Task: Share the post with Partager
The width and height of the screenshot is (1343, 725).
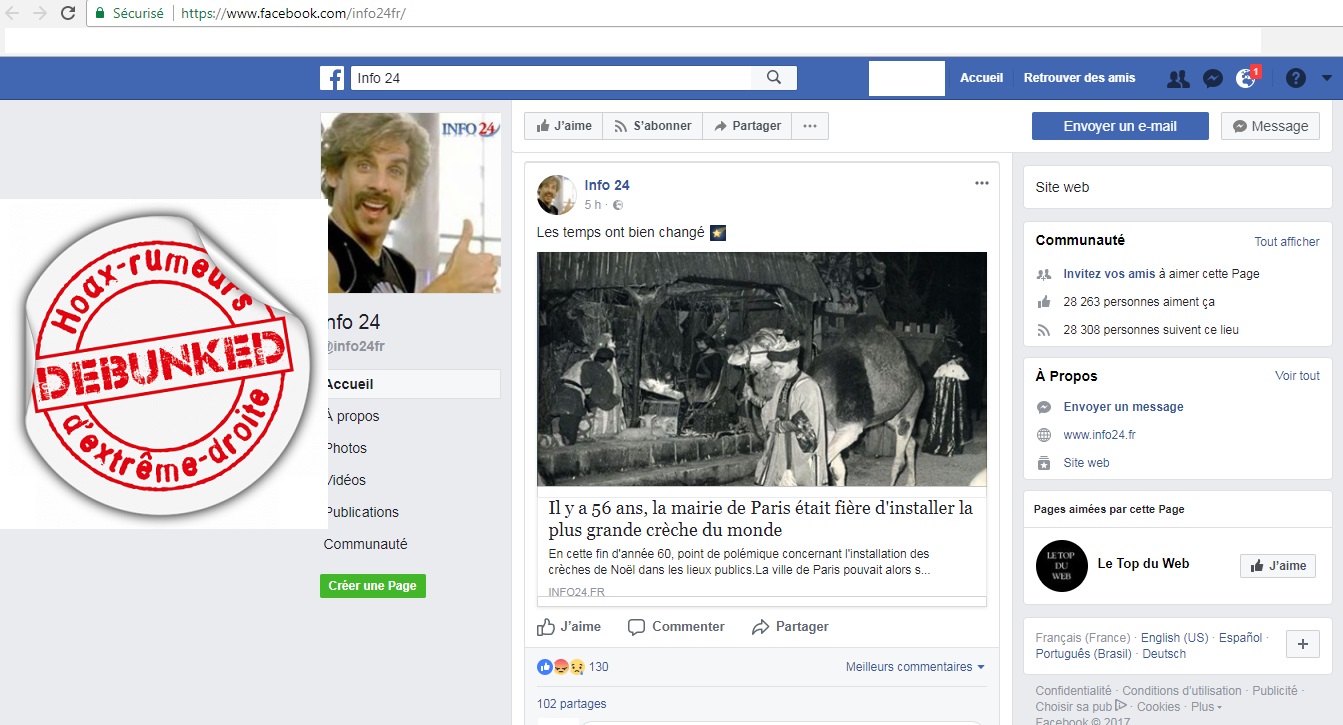Action: 790,627
